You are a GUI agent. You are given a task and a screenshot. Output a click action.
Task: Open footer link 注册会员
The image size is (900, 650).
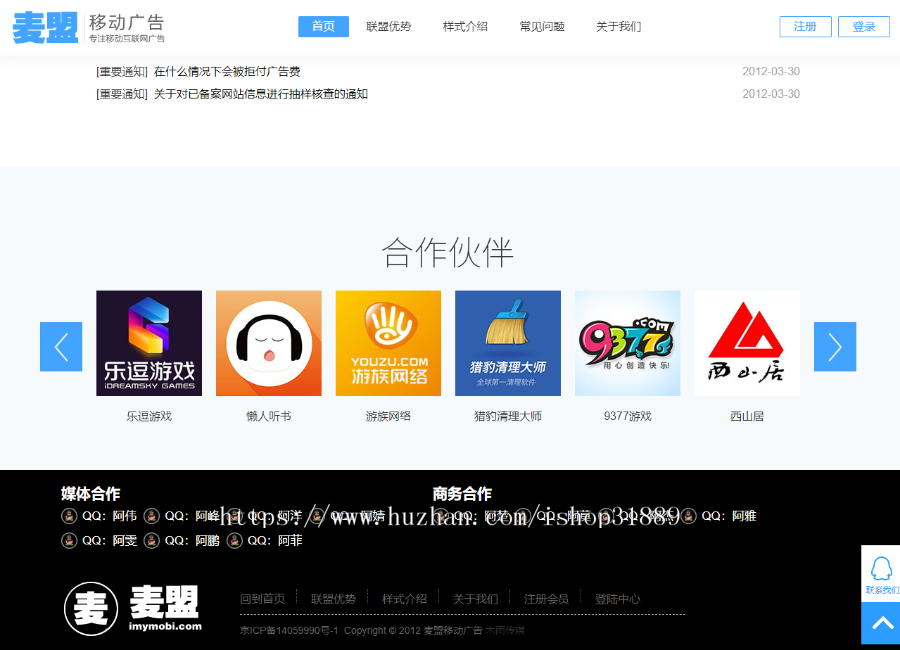tap(546, 599)
